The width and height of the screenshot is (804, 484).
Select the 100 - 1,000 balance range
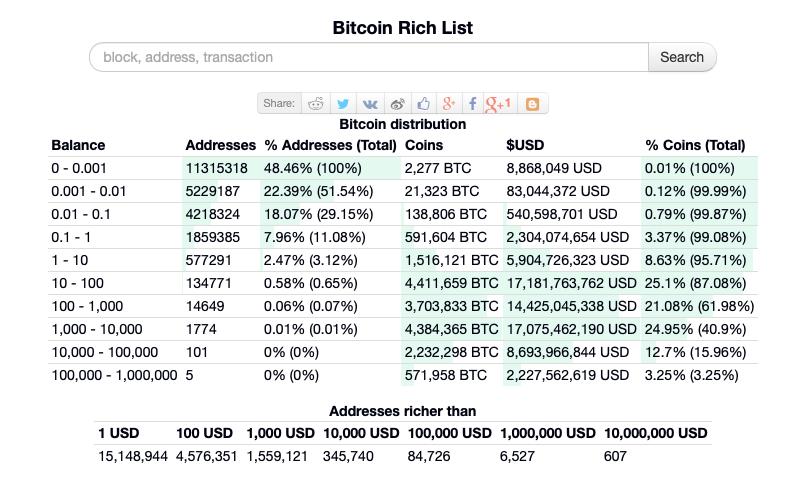[x=87, y=306]
